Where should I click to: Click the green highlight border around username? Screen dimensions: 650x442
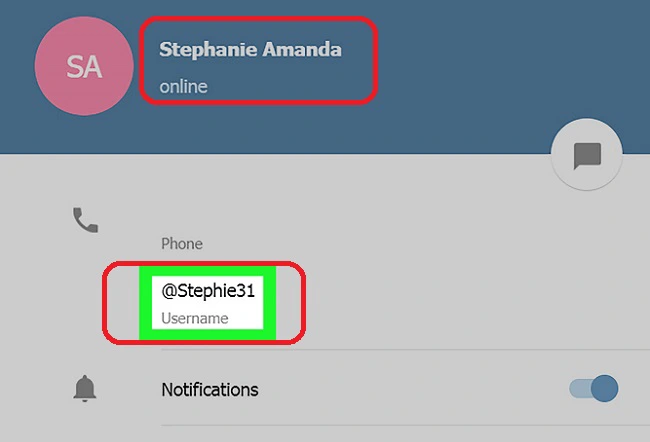[145, 303]
